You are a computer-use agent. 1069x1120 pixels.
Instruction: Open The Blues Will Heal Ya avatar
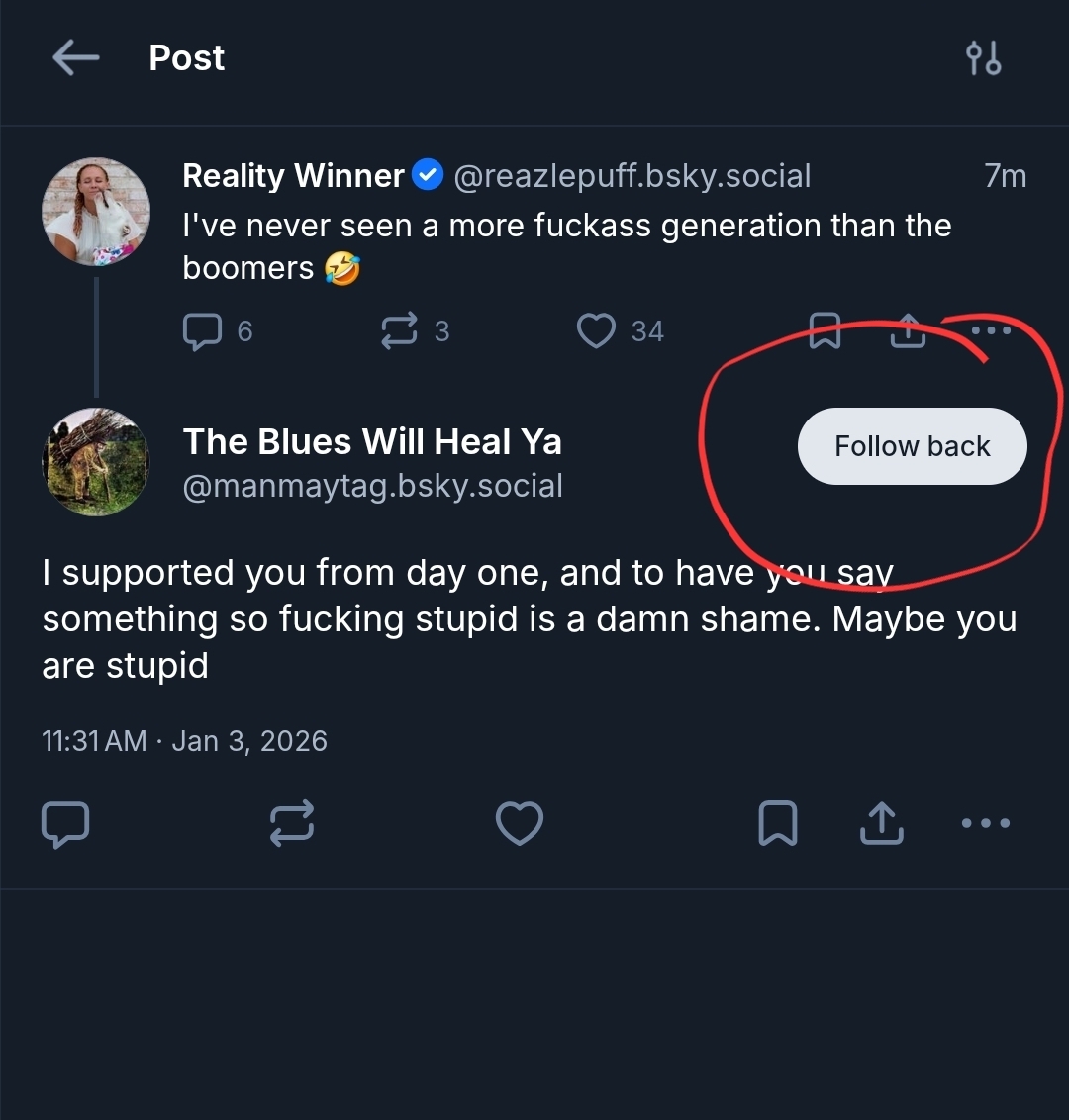point(96,462)
